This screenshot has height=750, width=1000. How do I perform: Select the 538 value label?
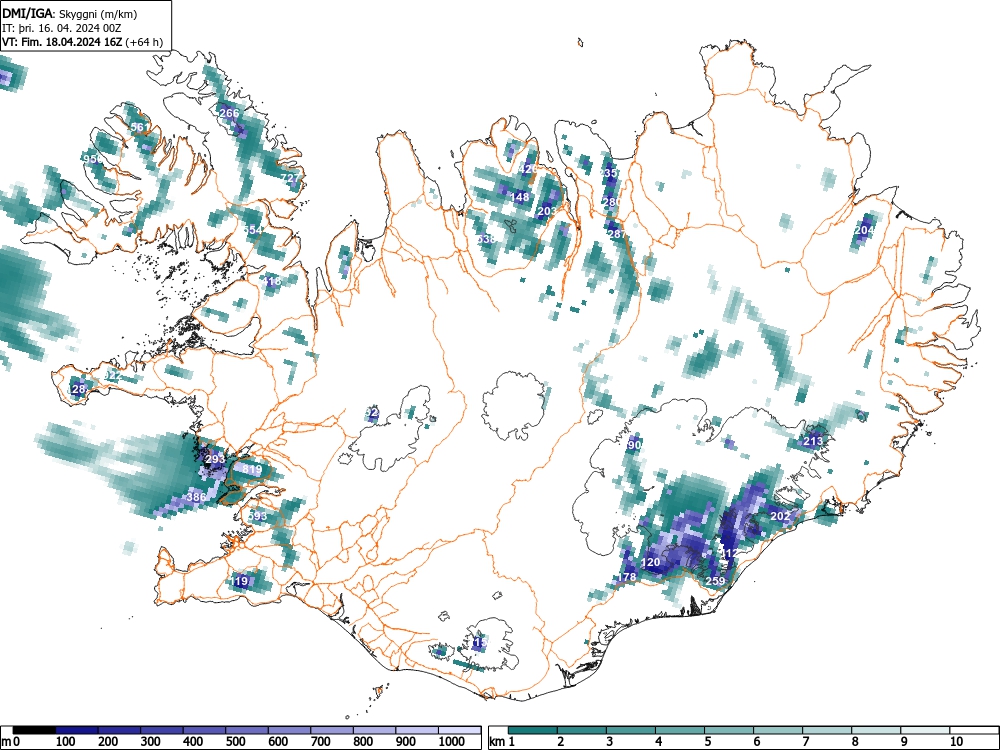coord(486,239)
